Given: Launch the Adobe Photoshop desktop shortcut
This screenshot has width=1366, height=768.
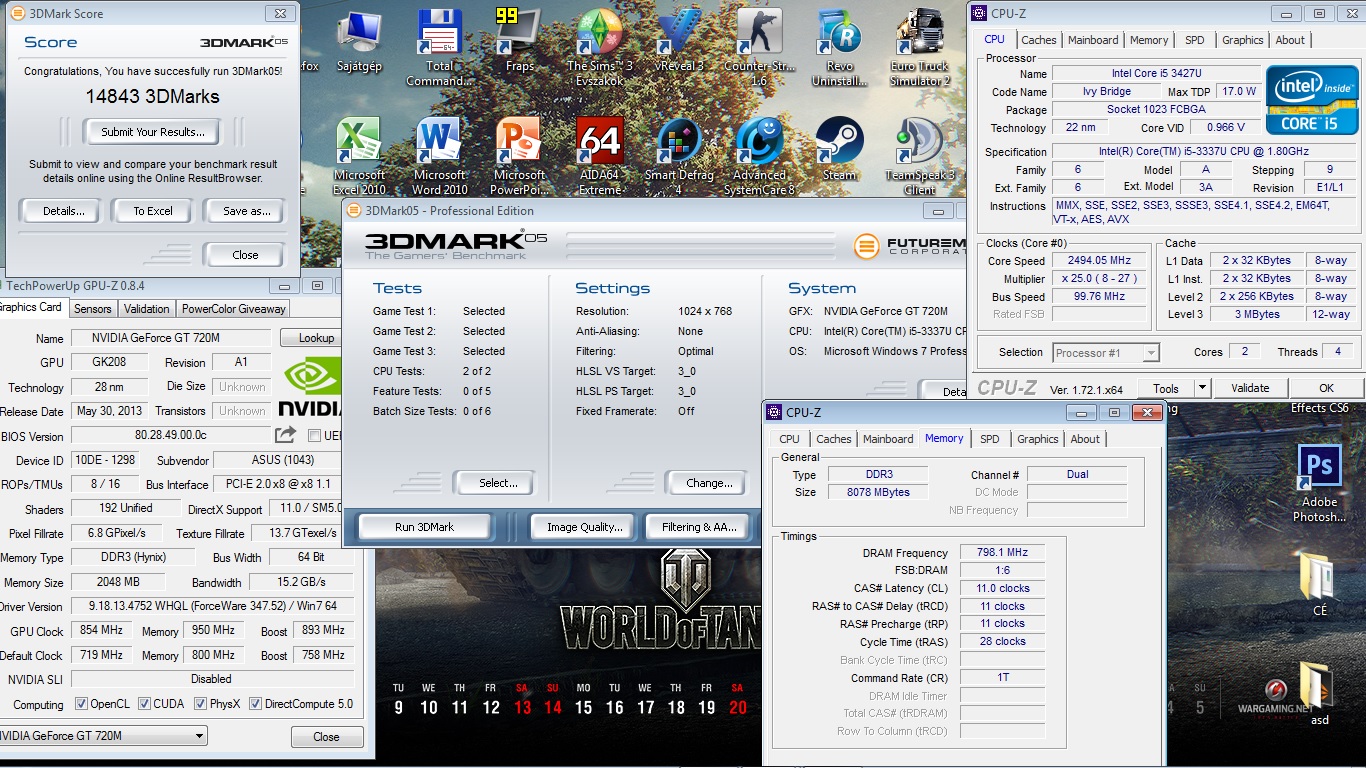Looking at the screenshot, I should [x=1319, y=485].
